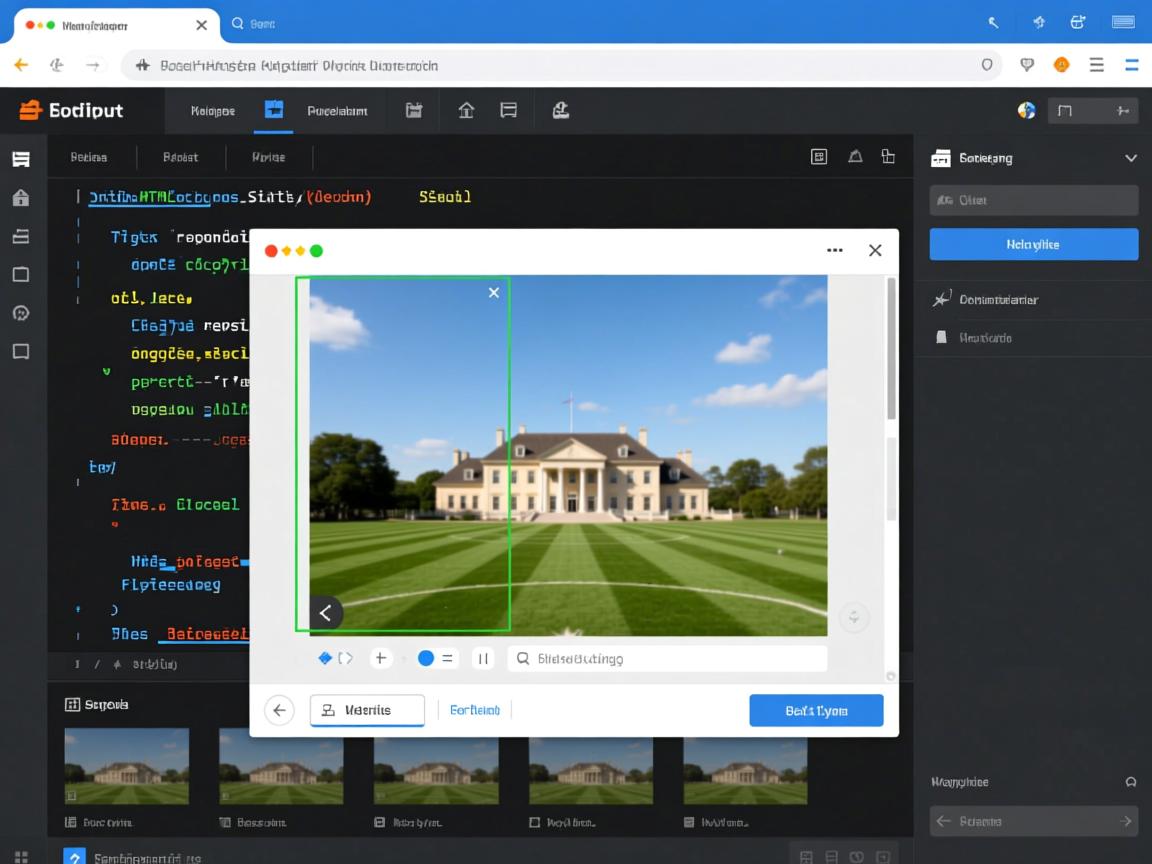Click the blue primary button in the dialog footer
The image size is (1152, 864).
tap(816, 710)
